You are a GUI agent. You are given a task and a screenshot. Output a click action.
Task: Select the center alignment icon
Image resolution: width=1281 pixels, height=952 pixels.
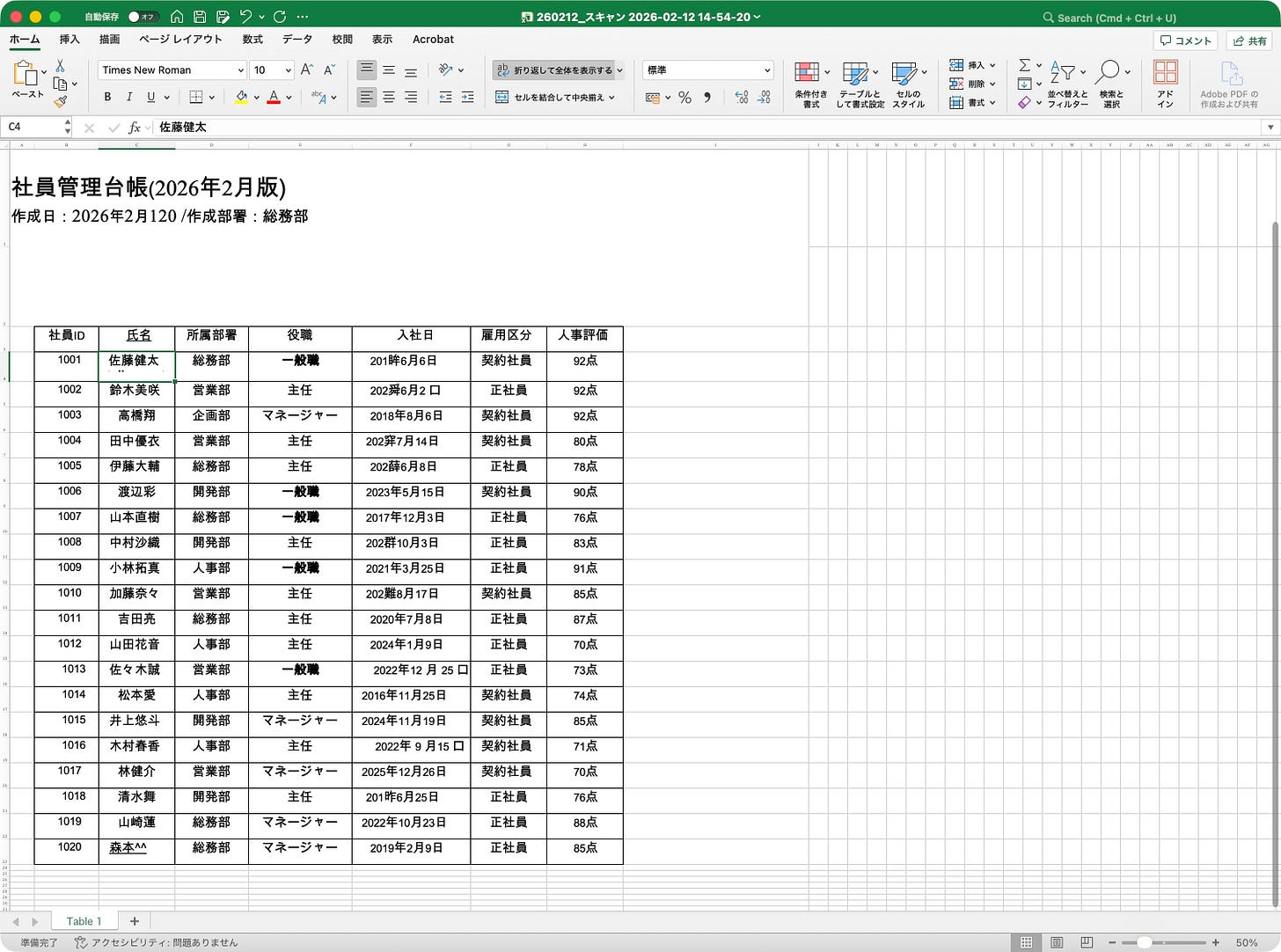[388, 97]
